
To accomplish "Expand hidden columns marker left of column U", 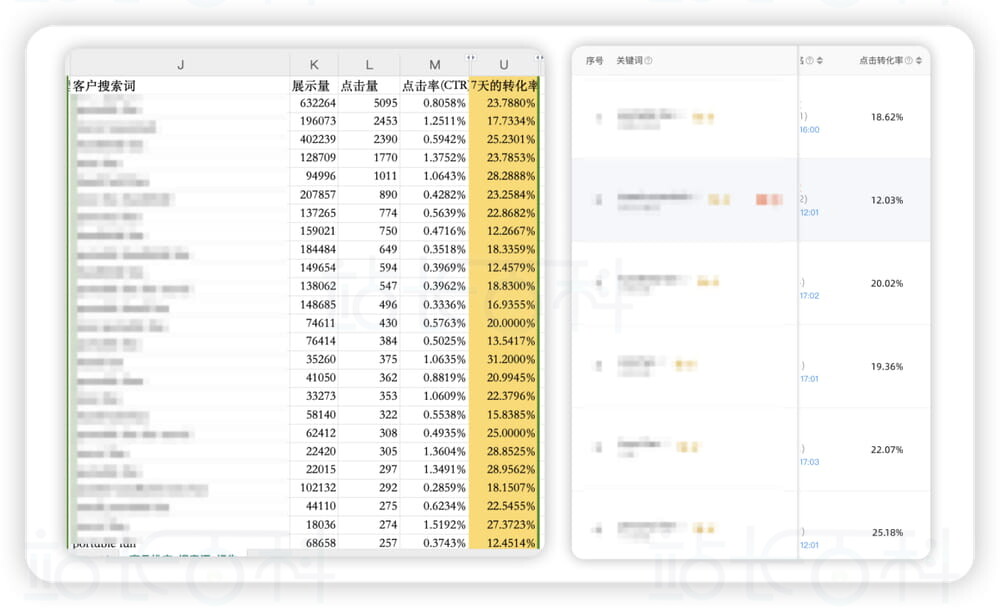I will click(471, 58).
